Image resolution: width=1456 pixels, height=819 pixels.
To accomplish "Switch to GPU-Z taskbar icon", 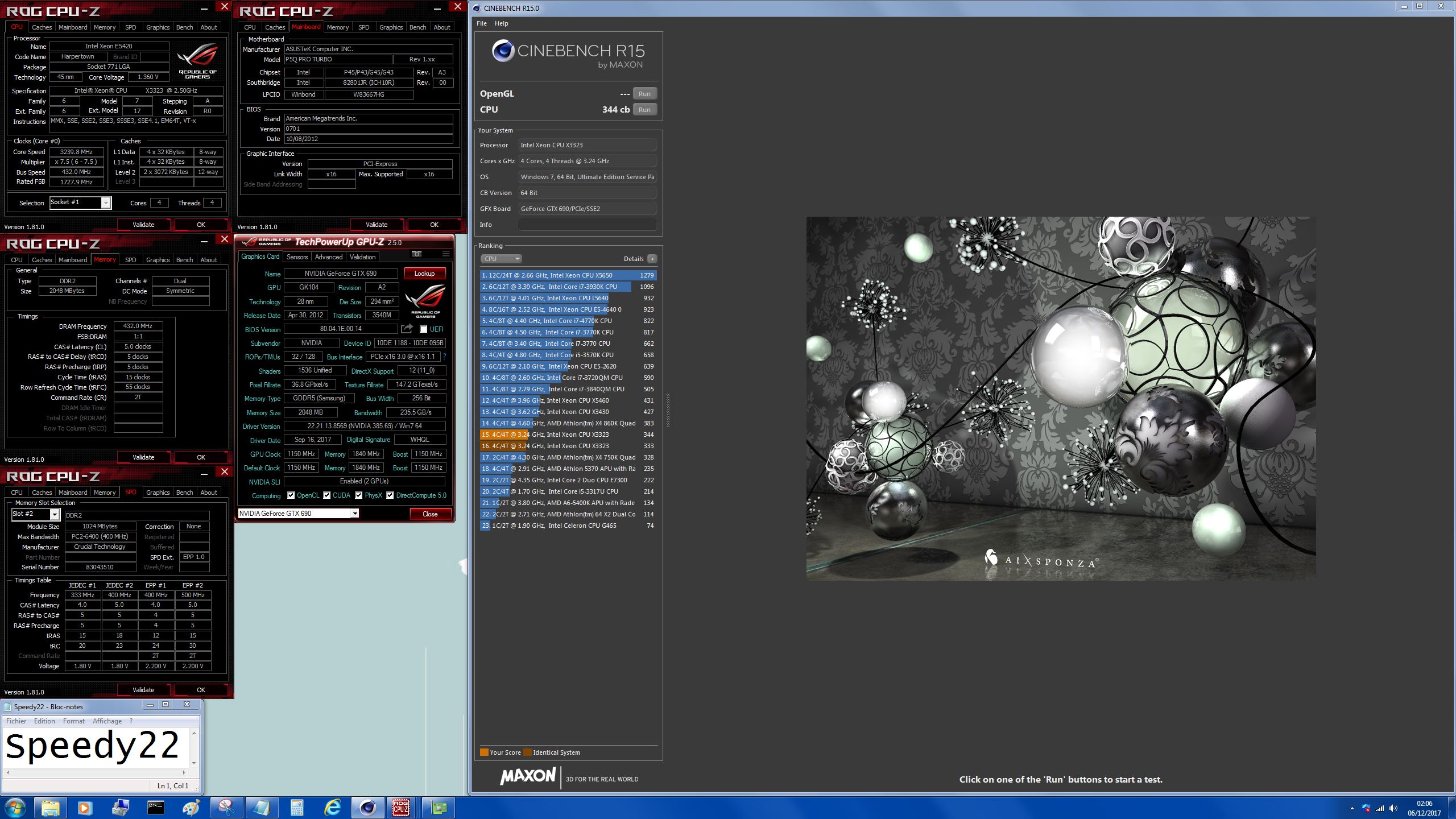I will pos(439,808).
